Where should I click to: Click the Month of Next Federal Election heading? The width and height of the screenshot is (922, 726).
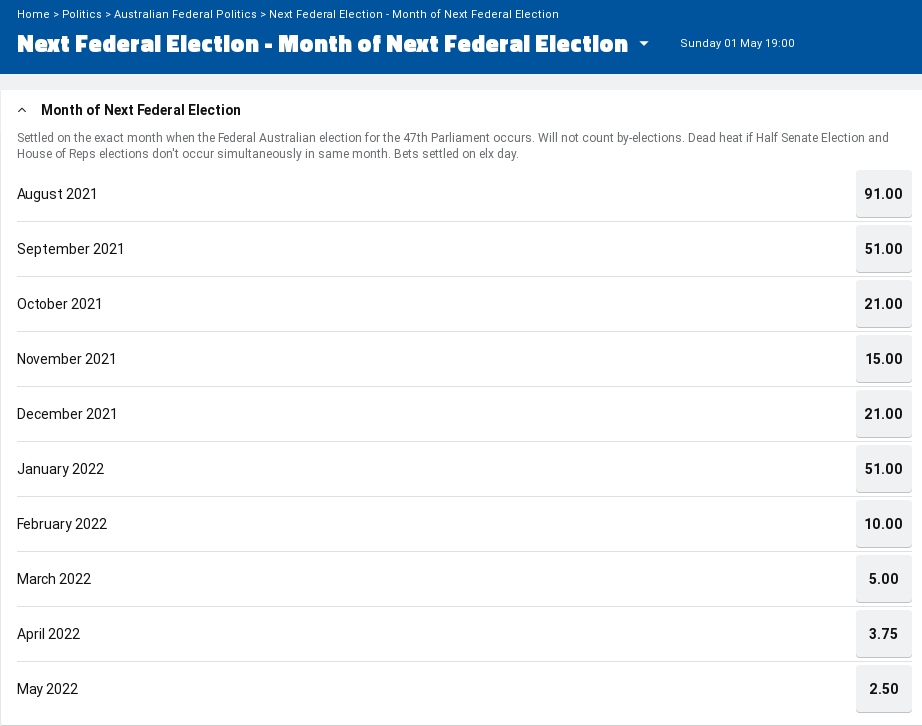[141, 110]
